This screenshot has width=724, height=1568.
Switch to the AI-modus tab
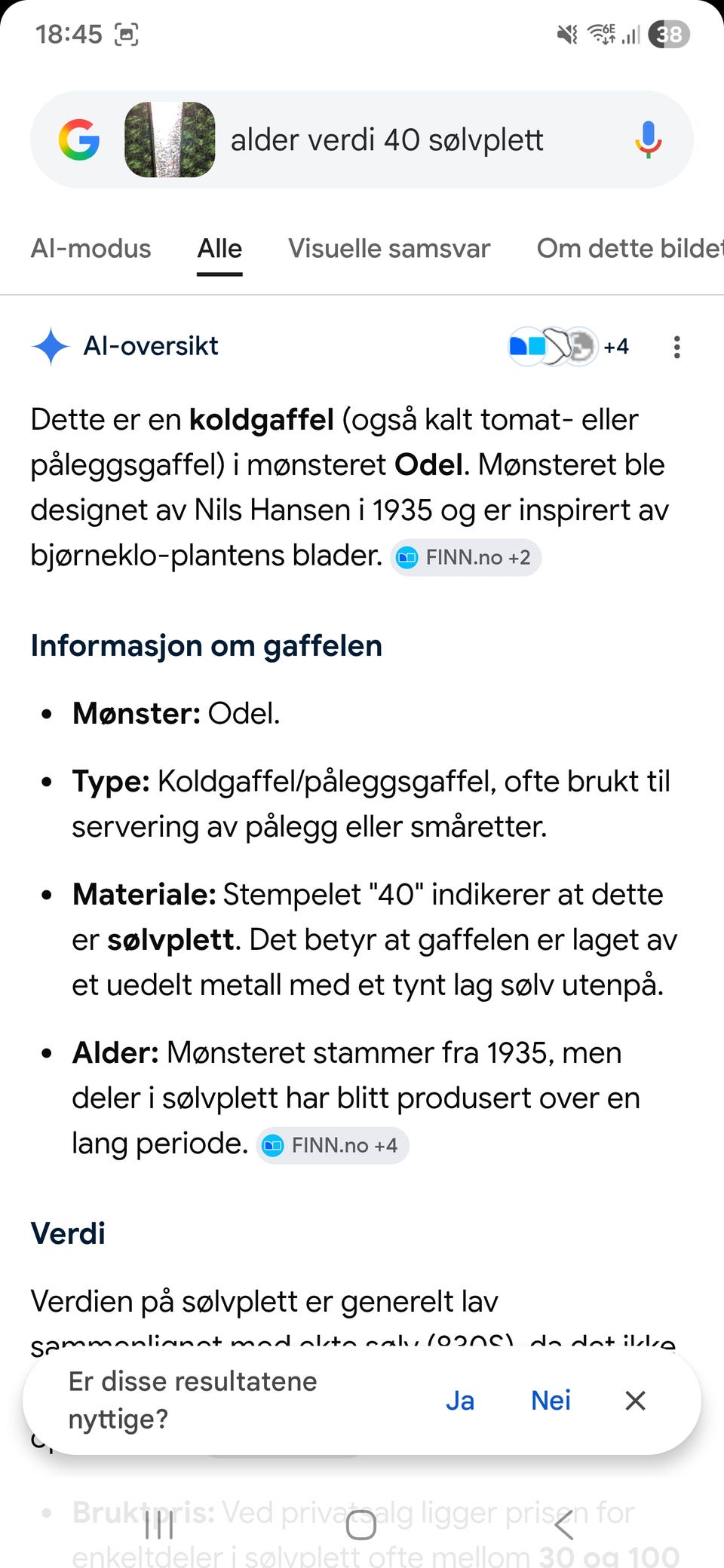point(90,249)
